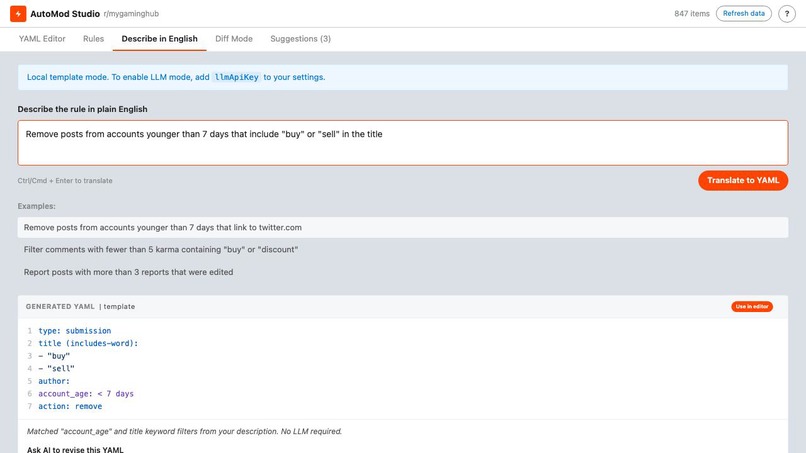Click the 'Describe the rule in plain English' label
Image resolution: width=806 pixels, height=453 pixels.
pyautogui.click(x=82, y=109)
